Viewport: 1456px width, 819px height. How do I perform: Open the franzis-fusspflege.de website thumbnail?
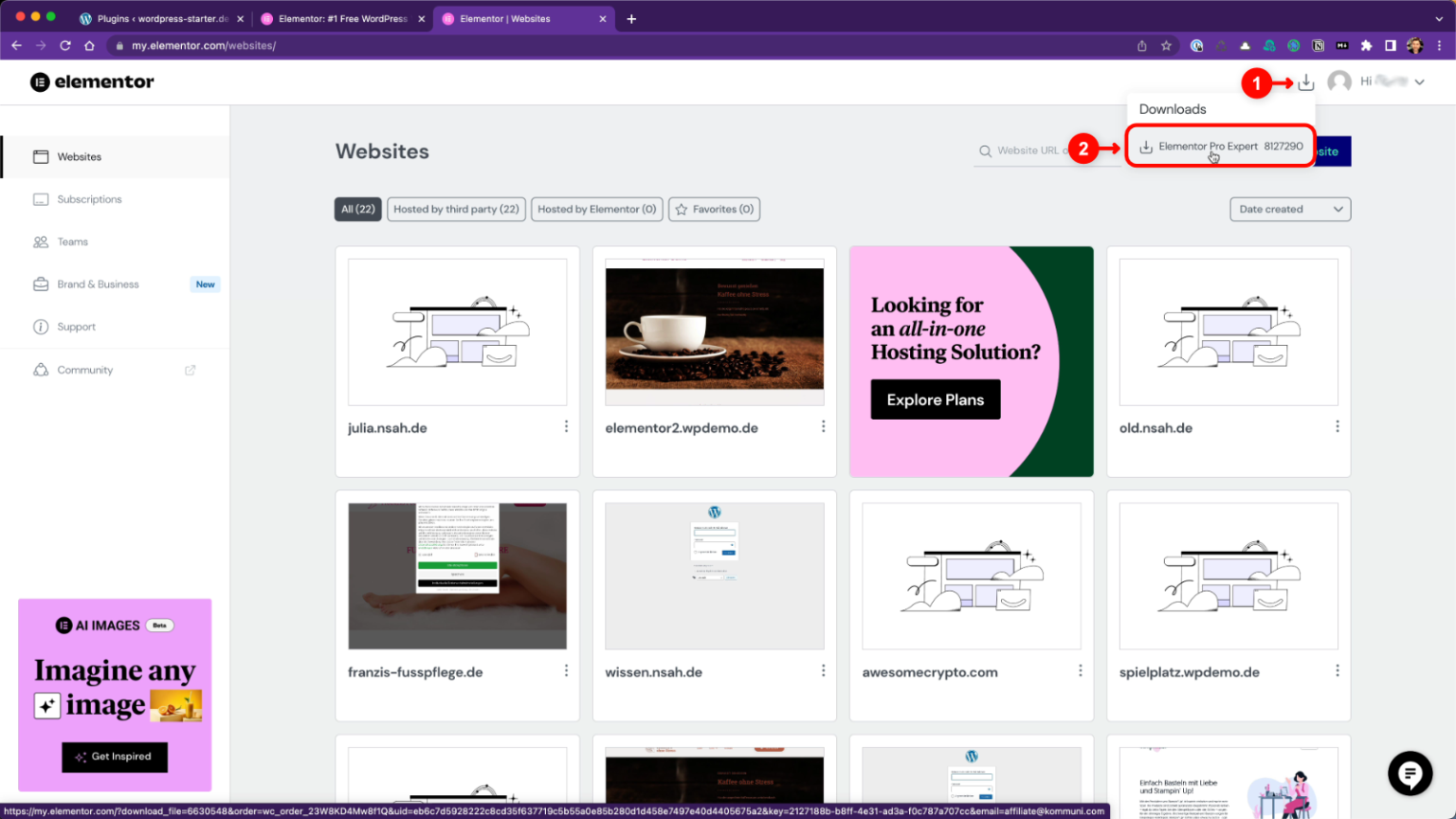point(457,575)
